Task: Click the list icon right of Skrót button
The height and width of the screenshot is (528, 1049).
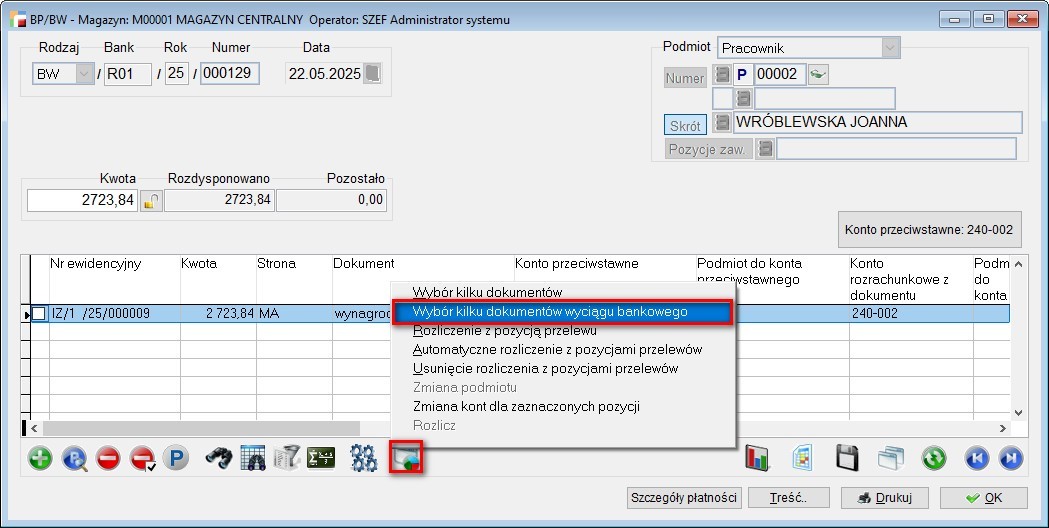Action: pyautogui.click(x=722, y=122)
